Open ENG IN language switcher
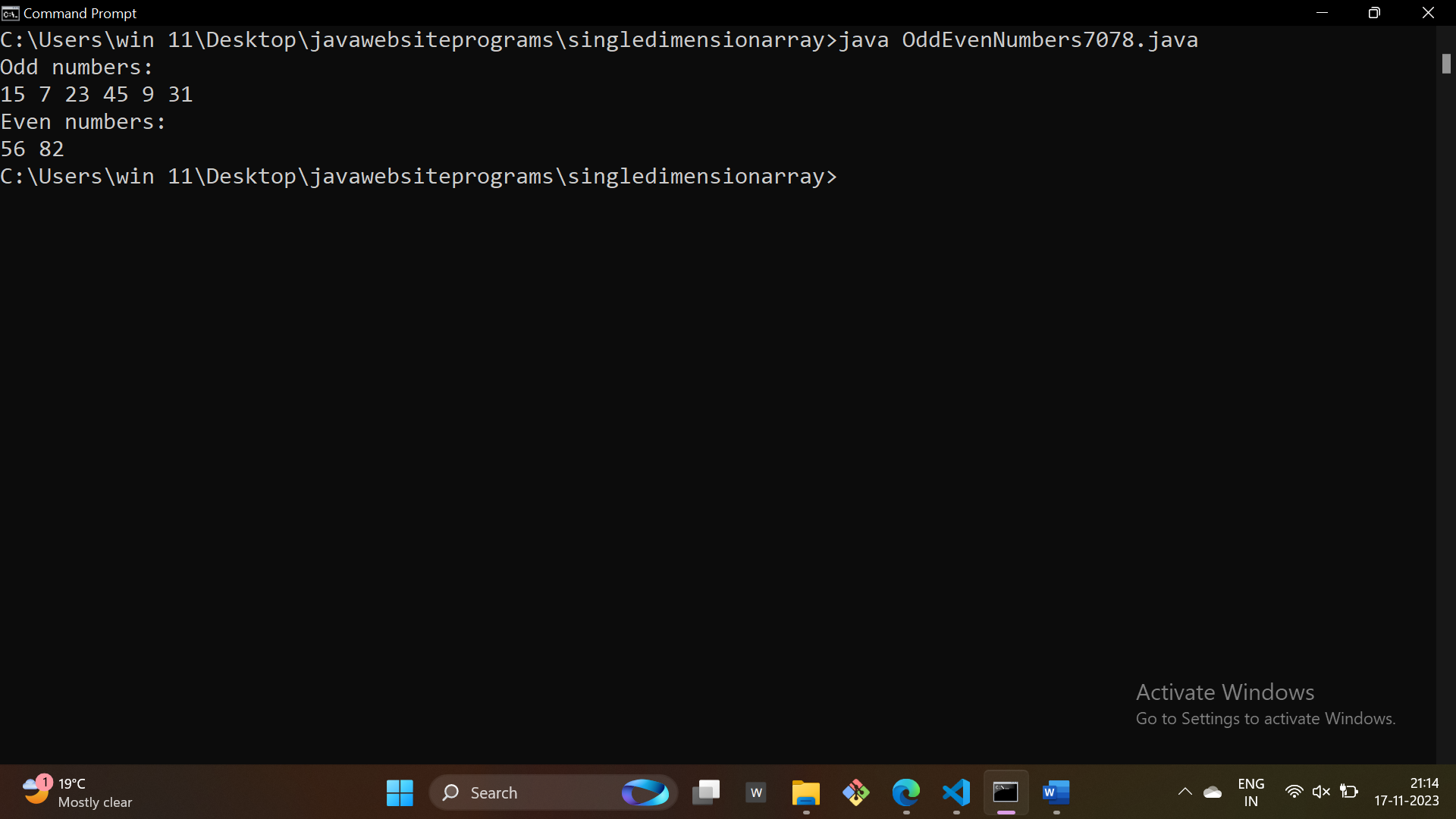Screen dimensions: 1456x819 tap(1250, 792)
